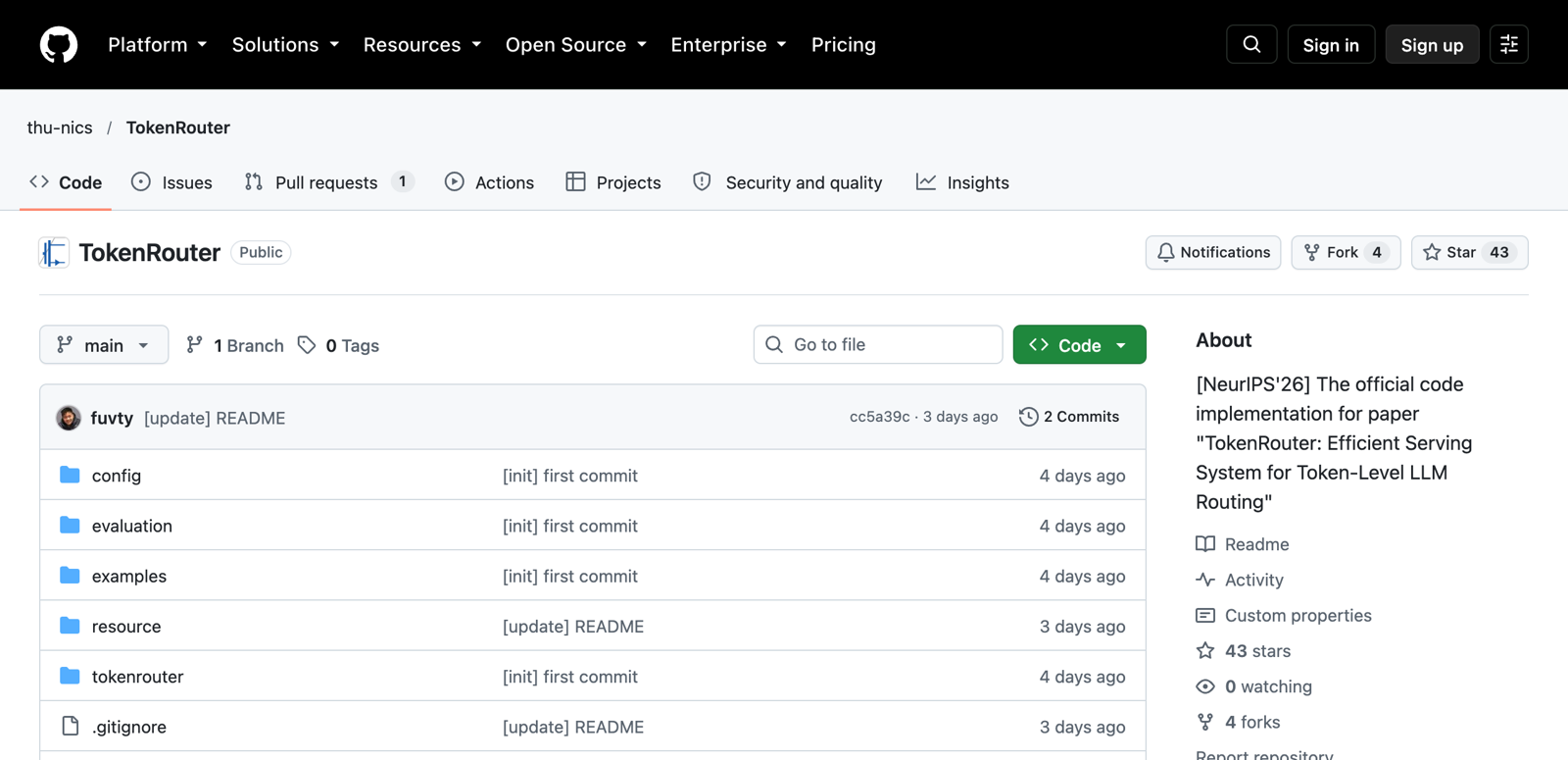Click the TokenRouter repository avatar icon
The height and width of the screenshot is (760, 1568).
(54, 252)
